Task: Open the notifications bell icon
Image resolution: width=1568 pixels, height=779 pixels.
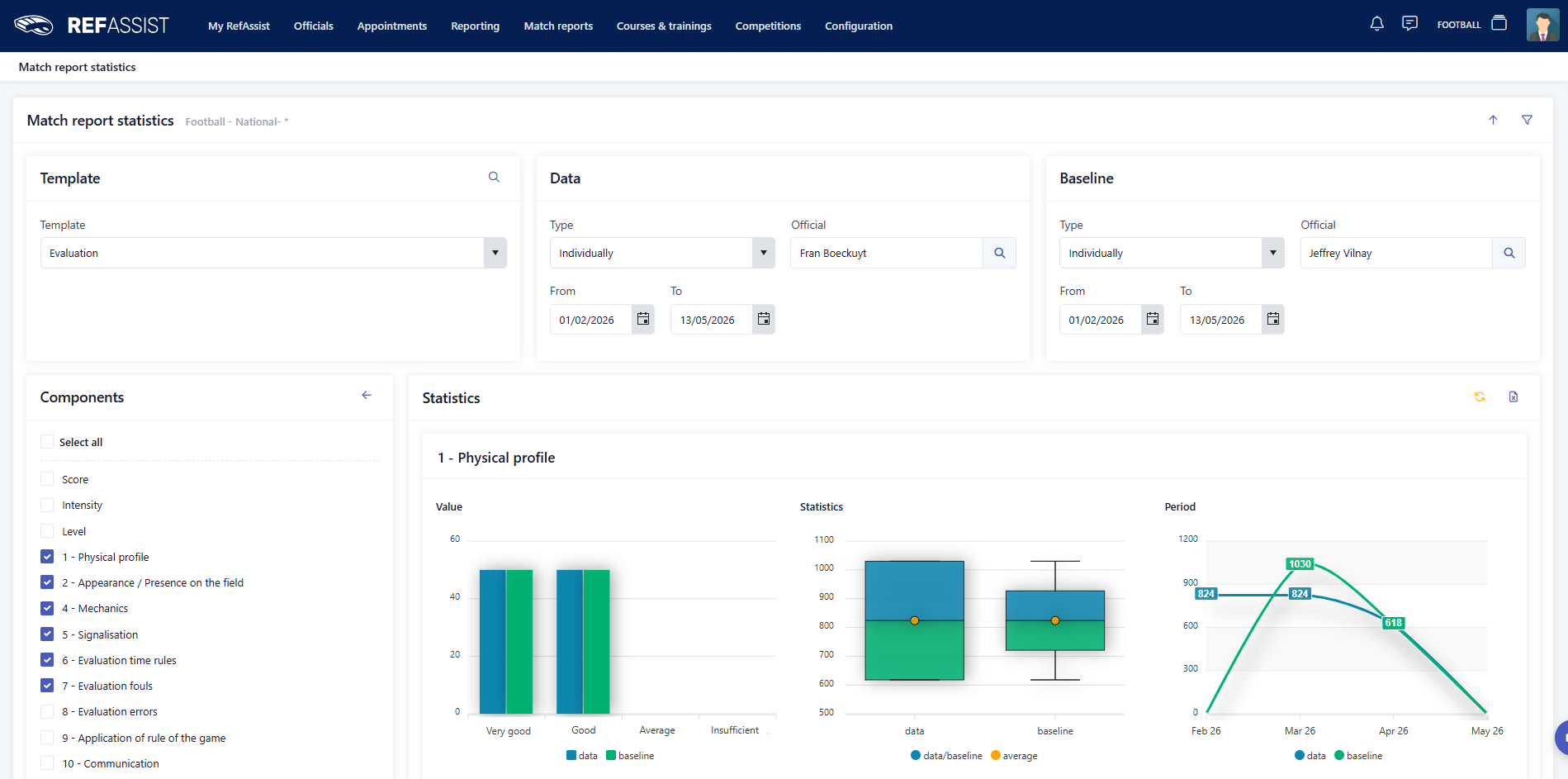Action: click(x=1376, y=24)
